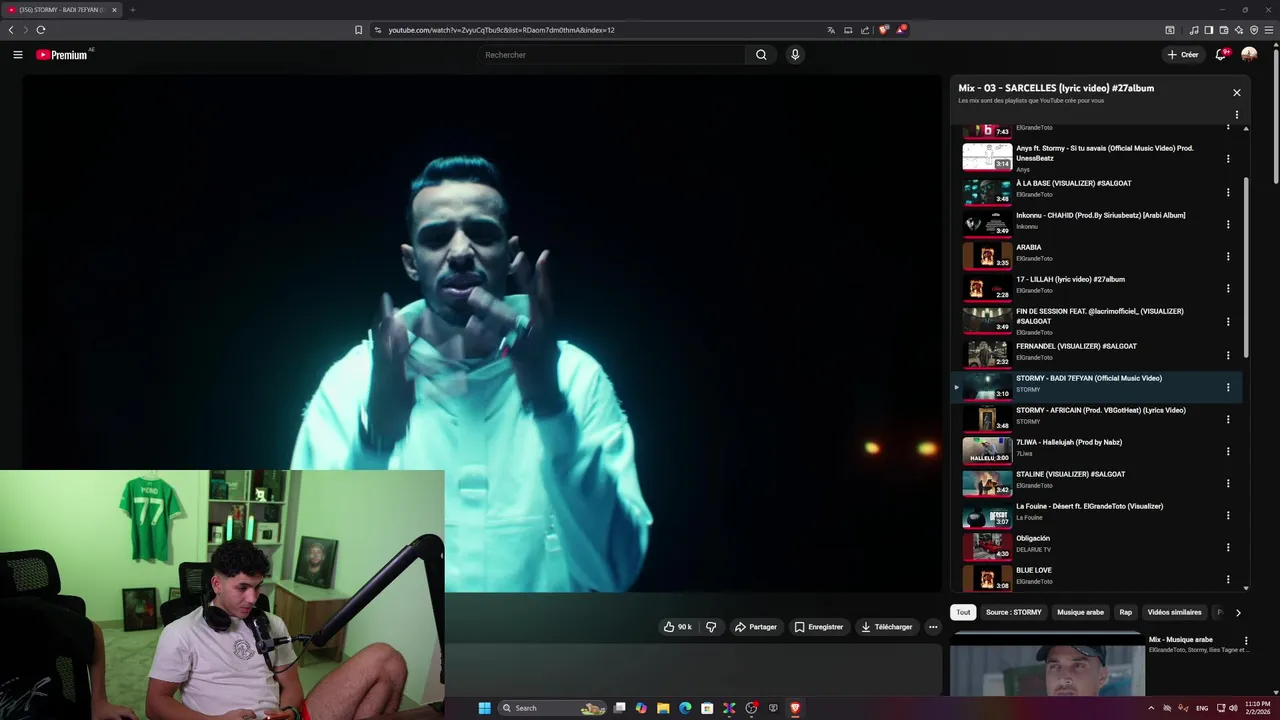Reload the page

coord(41,30)
